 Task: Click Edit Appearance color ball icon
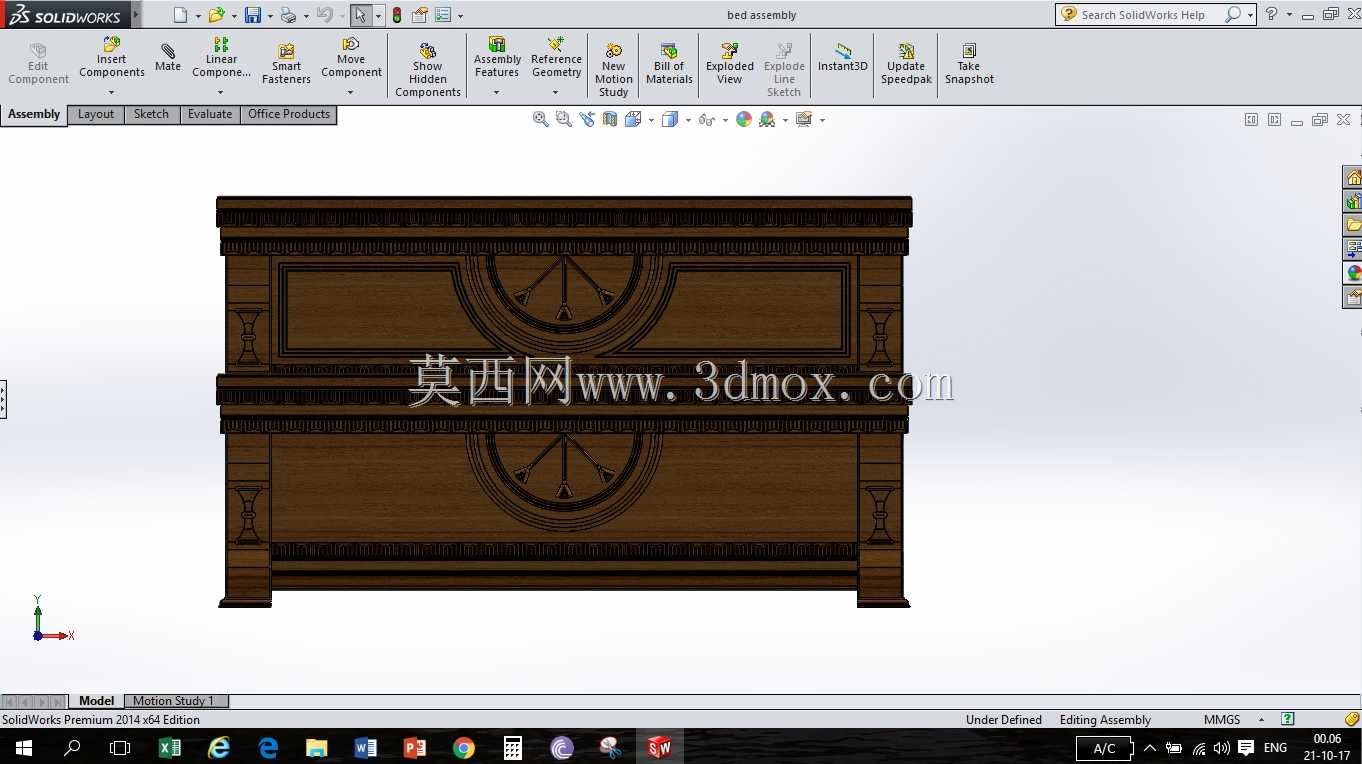click(x=743, y=119)
